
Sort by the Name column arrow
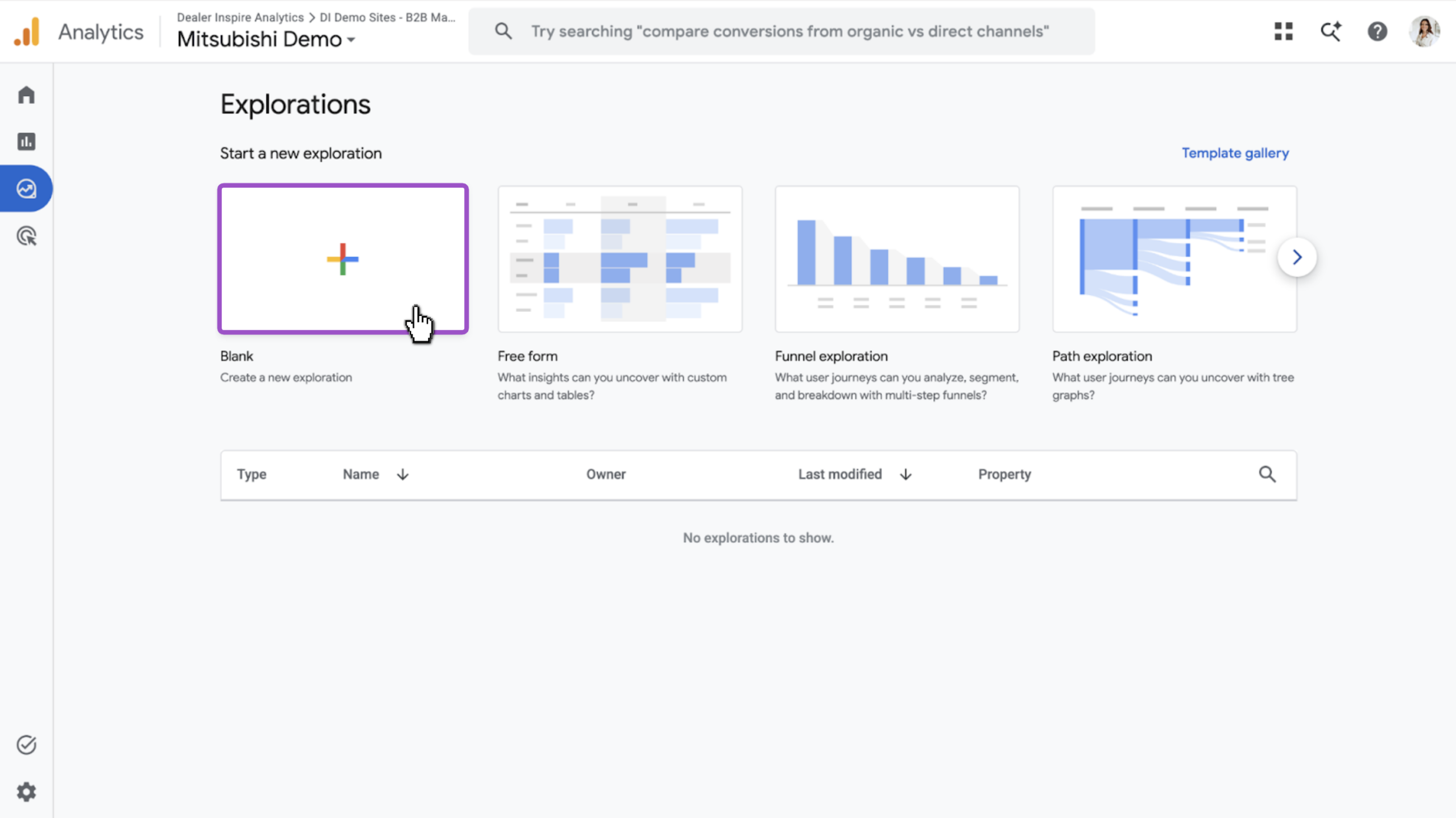coord(403,474)
